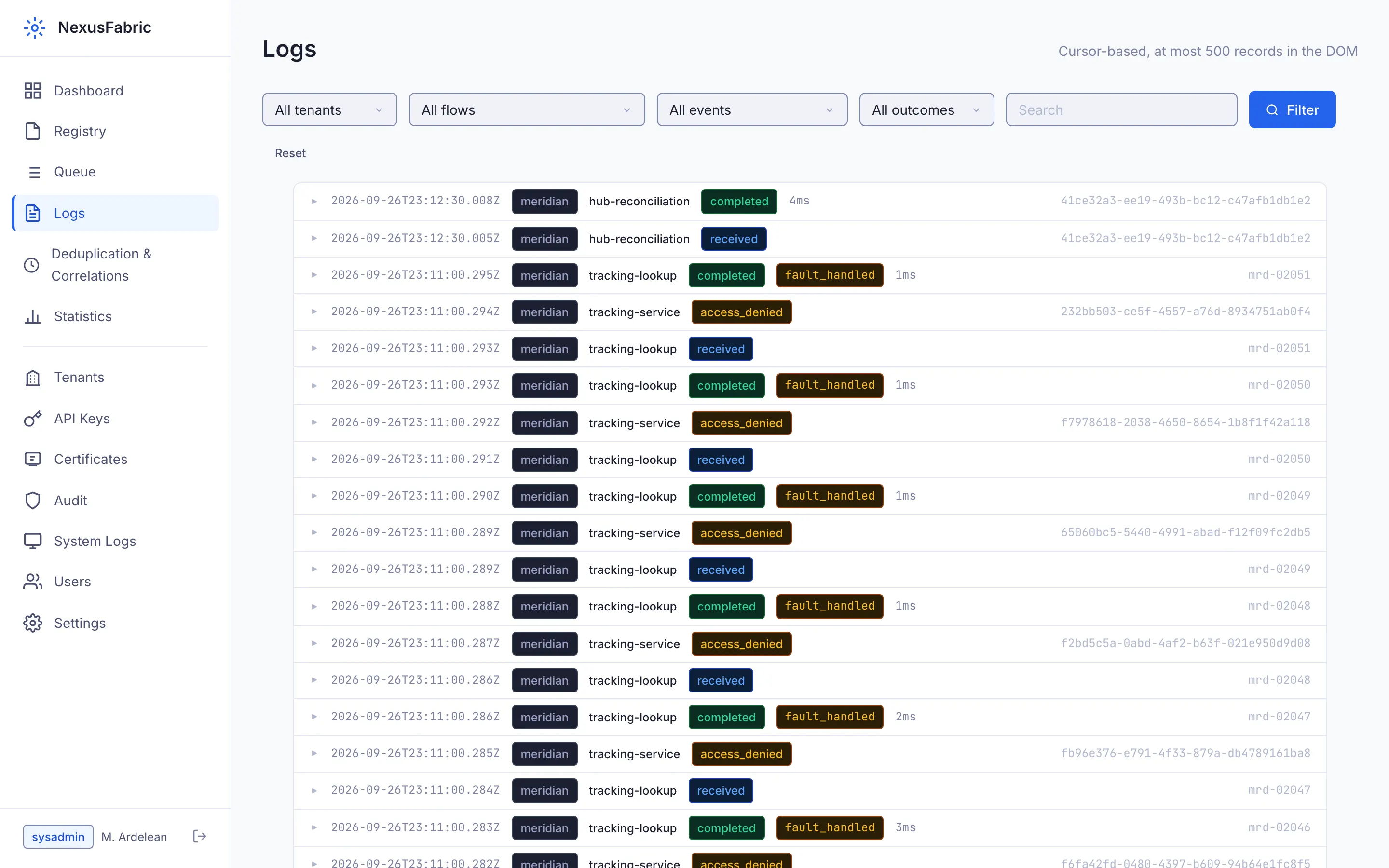Click the Queue list icon
The height and width of the screenshot is (868, 1389).
tap(34, 172)
